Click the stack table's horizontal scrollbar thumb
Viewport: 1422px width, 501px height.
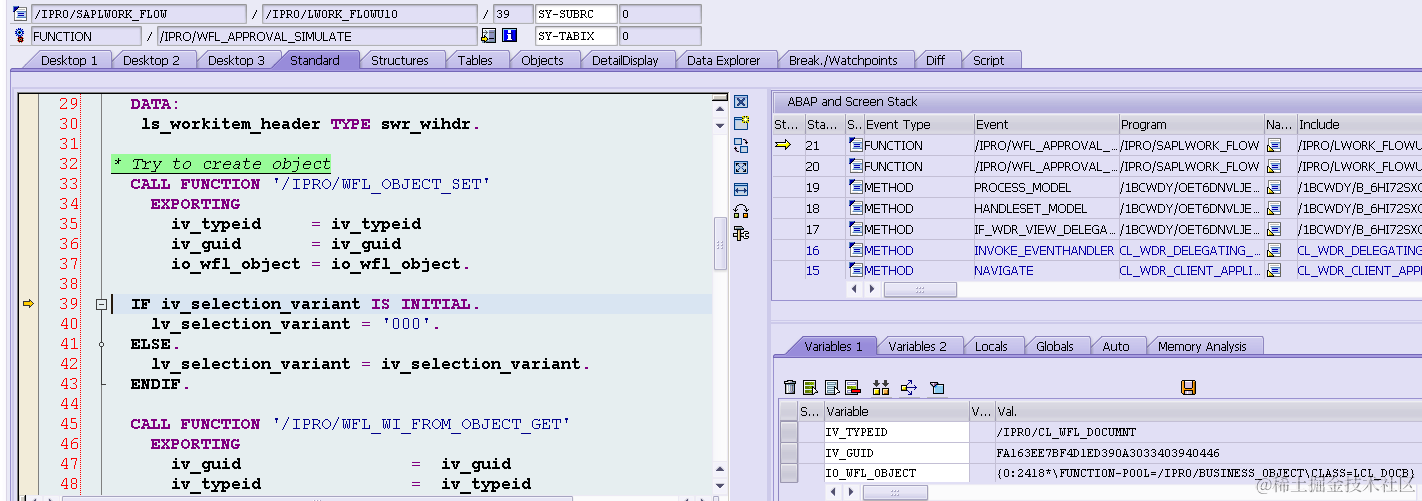pos(920,289)
